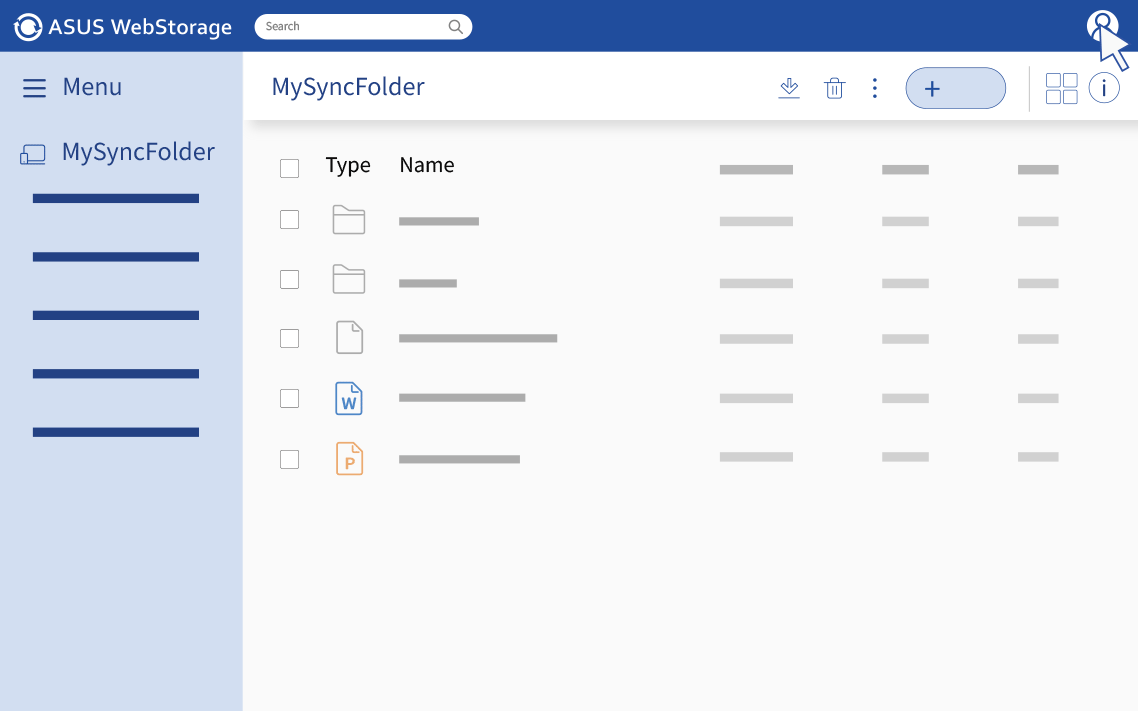Sort by the Name column header

(427, 165)
